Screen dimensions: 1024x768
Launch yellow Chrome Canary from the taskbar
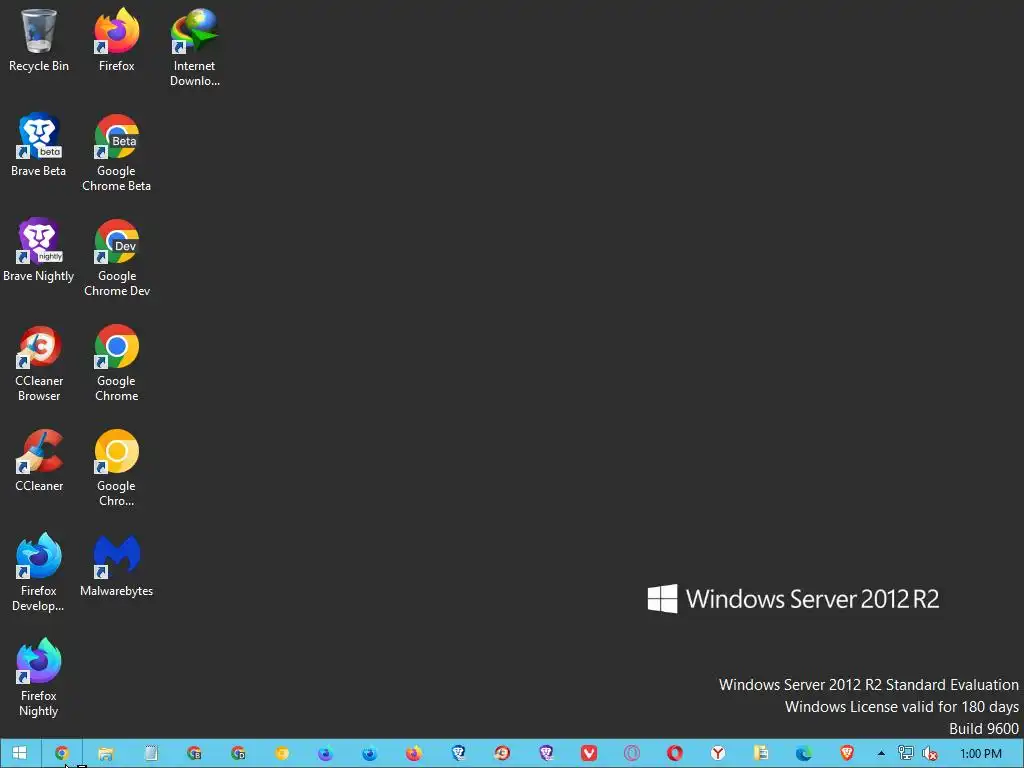[281, 753]
